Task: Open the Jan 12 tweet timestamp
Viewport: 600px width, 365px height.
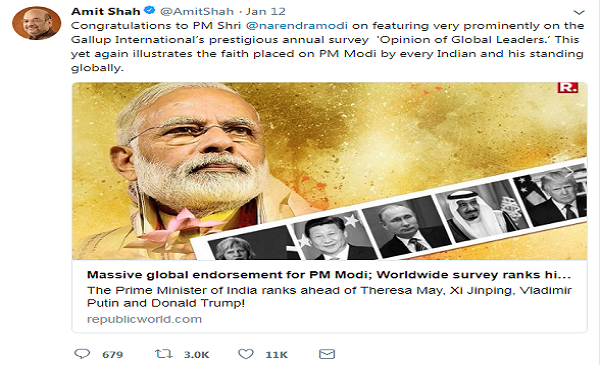Action: click(266, 11)
